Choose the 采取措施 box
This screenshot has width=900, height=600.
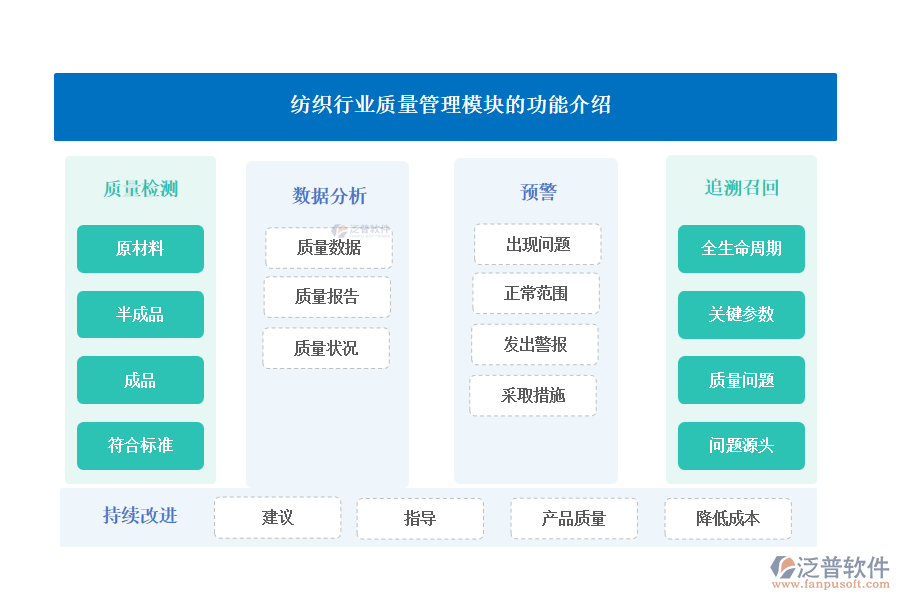(x=533, y=396)
